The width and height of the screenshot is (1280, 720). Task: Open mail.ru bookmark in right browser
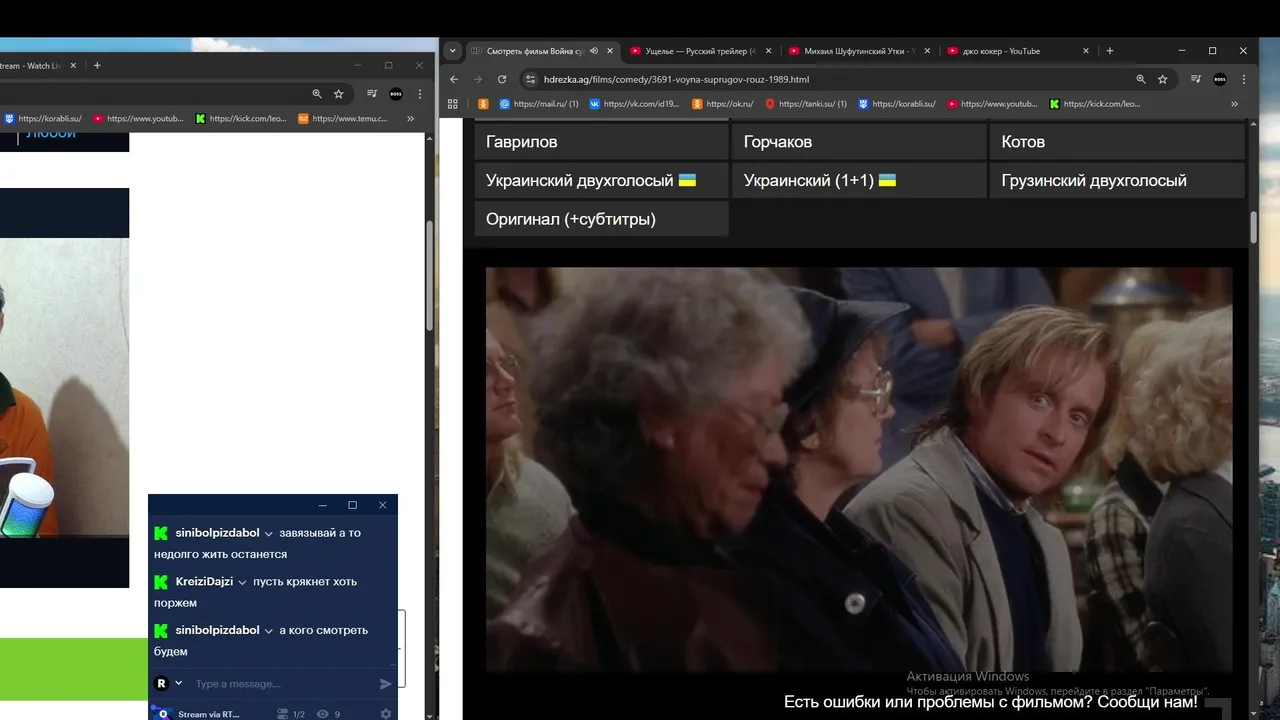coord(539,104)
